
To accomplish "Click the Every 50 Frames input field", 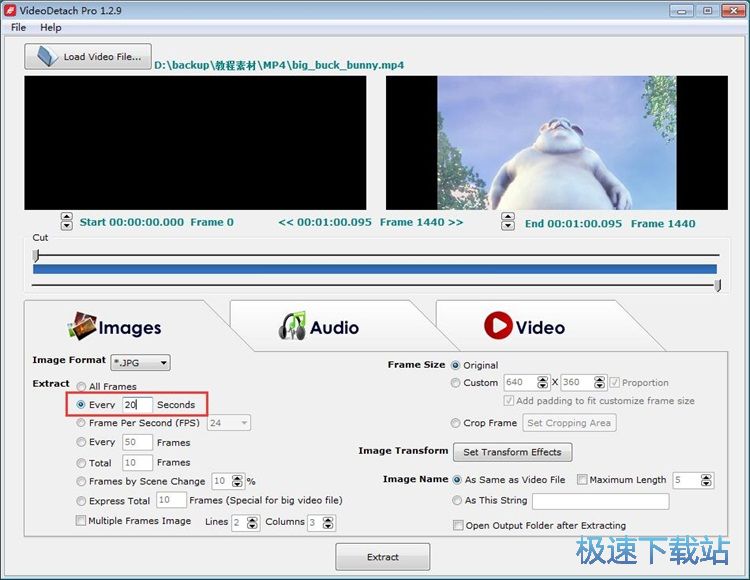I will pos(137,442).
